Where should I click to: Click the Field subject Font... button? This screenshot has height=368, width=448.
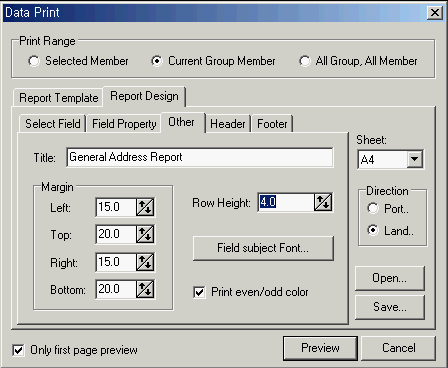(263, 248)
